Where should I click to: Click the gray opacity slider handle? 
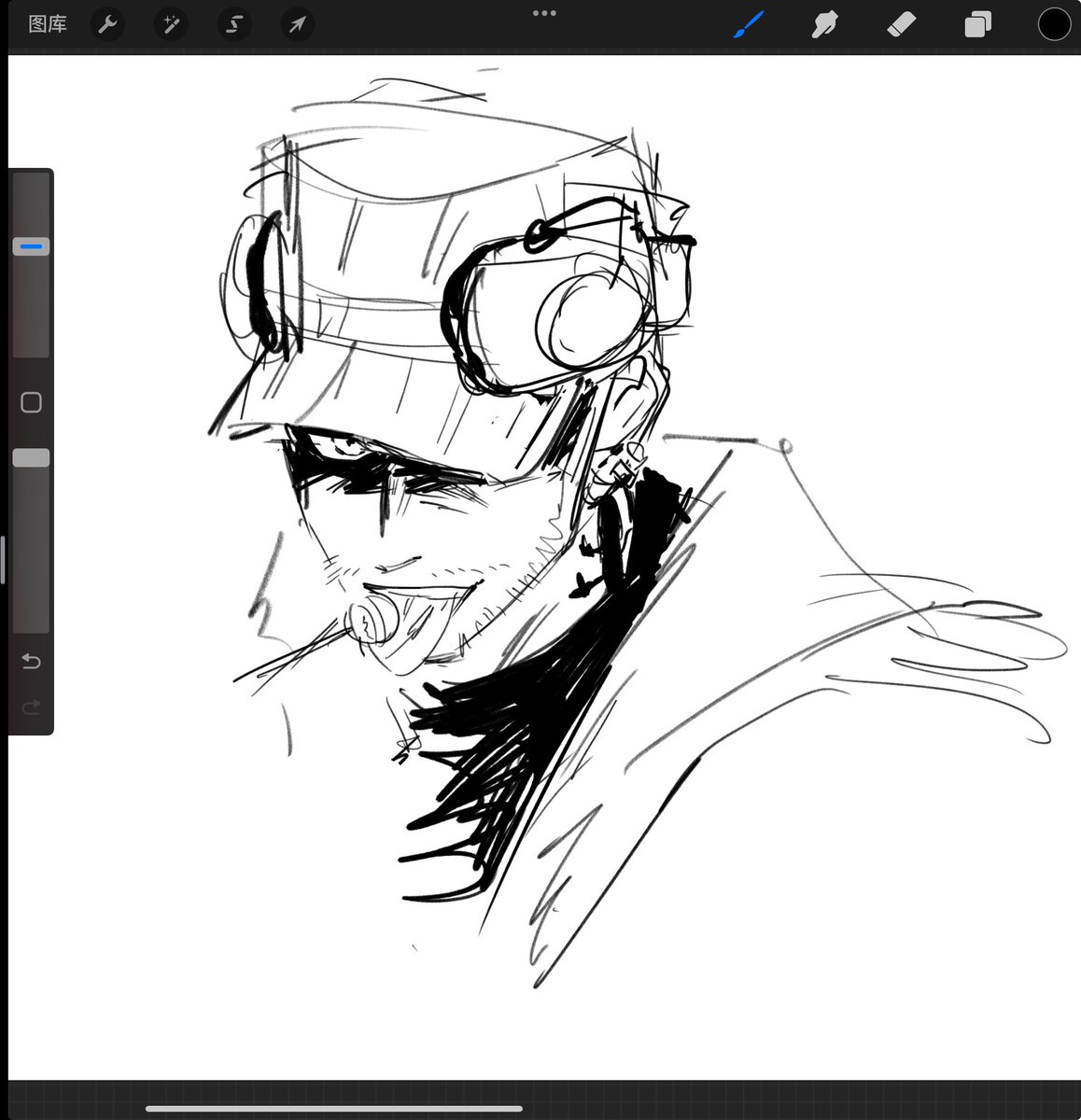[x=31, y=457]
